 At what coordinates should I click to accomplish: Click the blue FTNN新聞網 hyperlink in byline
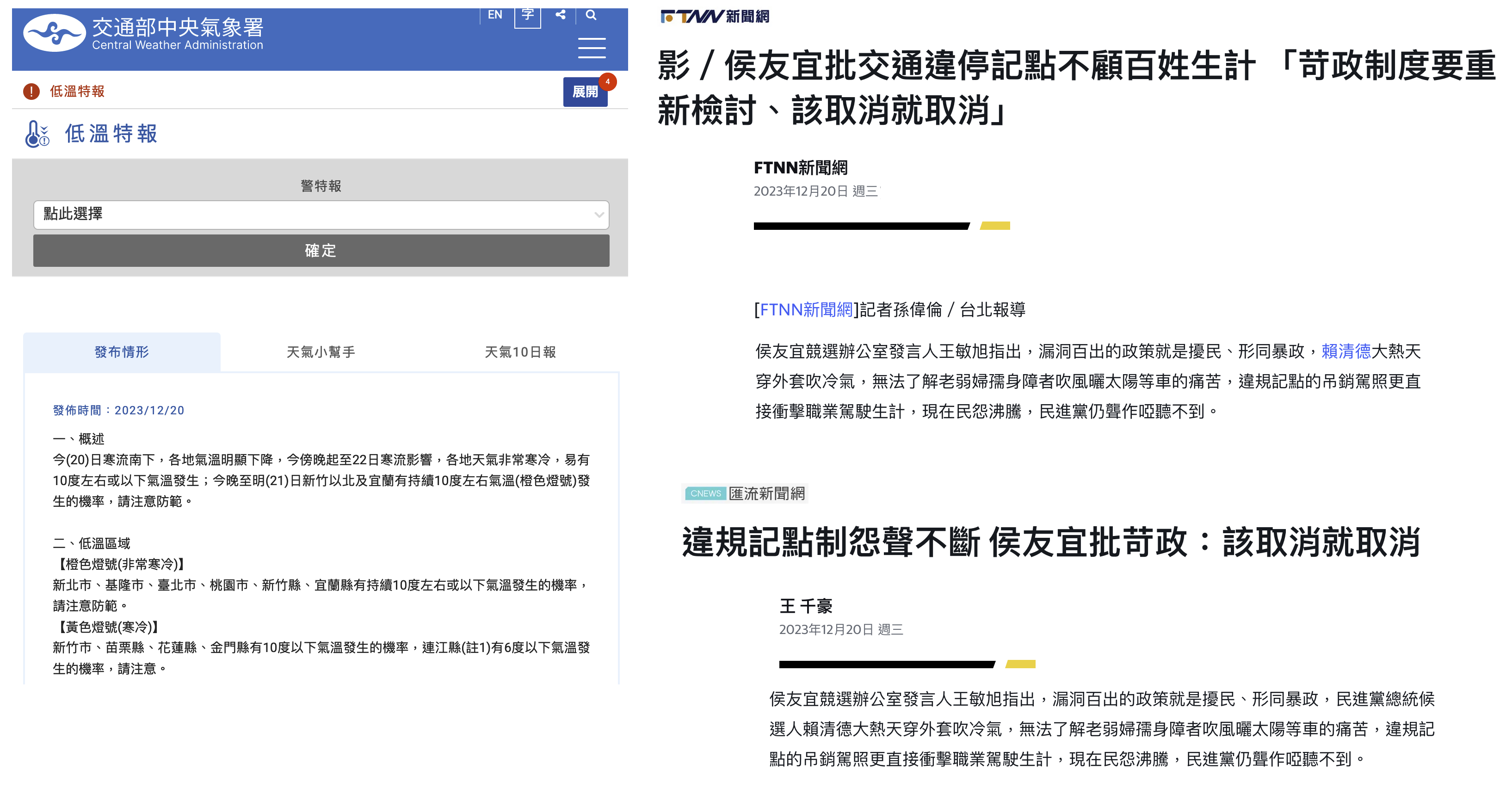point(806,310)
